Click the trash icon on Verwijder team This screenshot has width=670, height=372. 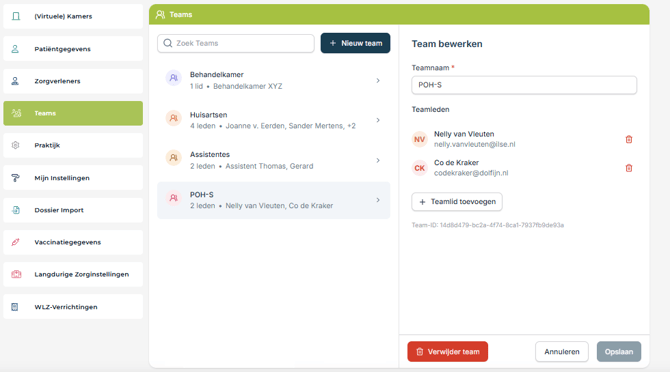pyautogui.click(x=420, y=351)
